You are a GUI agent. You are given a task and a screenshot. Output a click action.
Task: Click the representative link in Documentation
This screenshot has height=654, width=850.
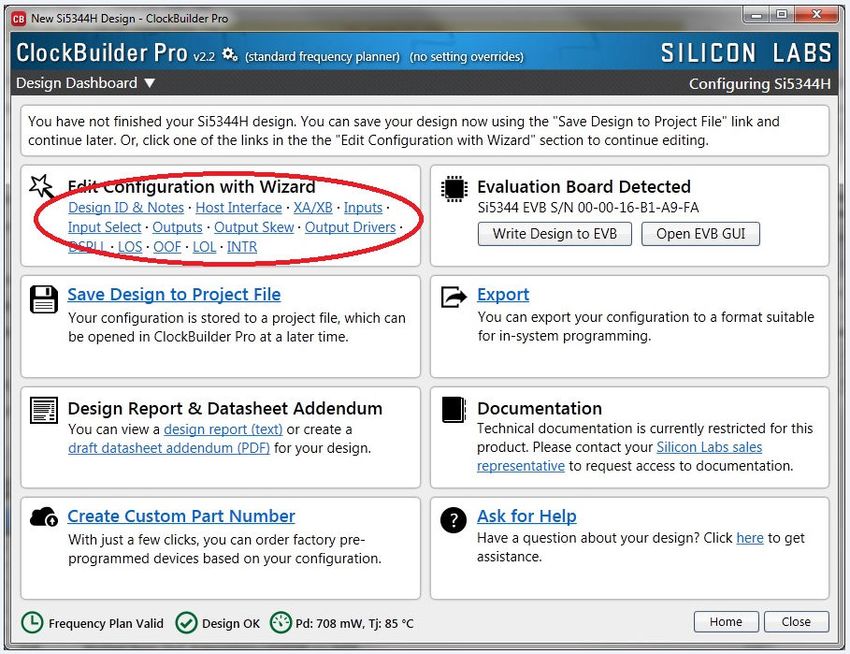click(x=521, y=466)
